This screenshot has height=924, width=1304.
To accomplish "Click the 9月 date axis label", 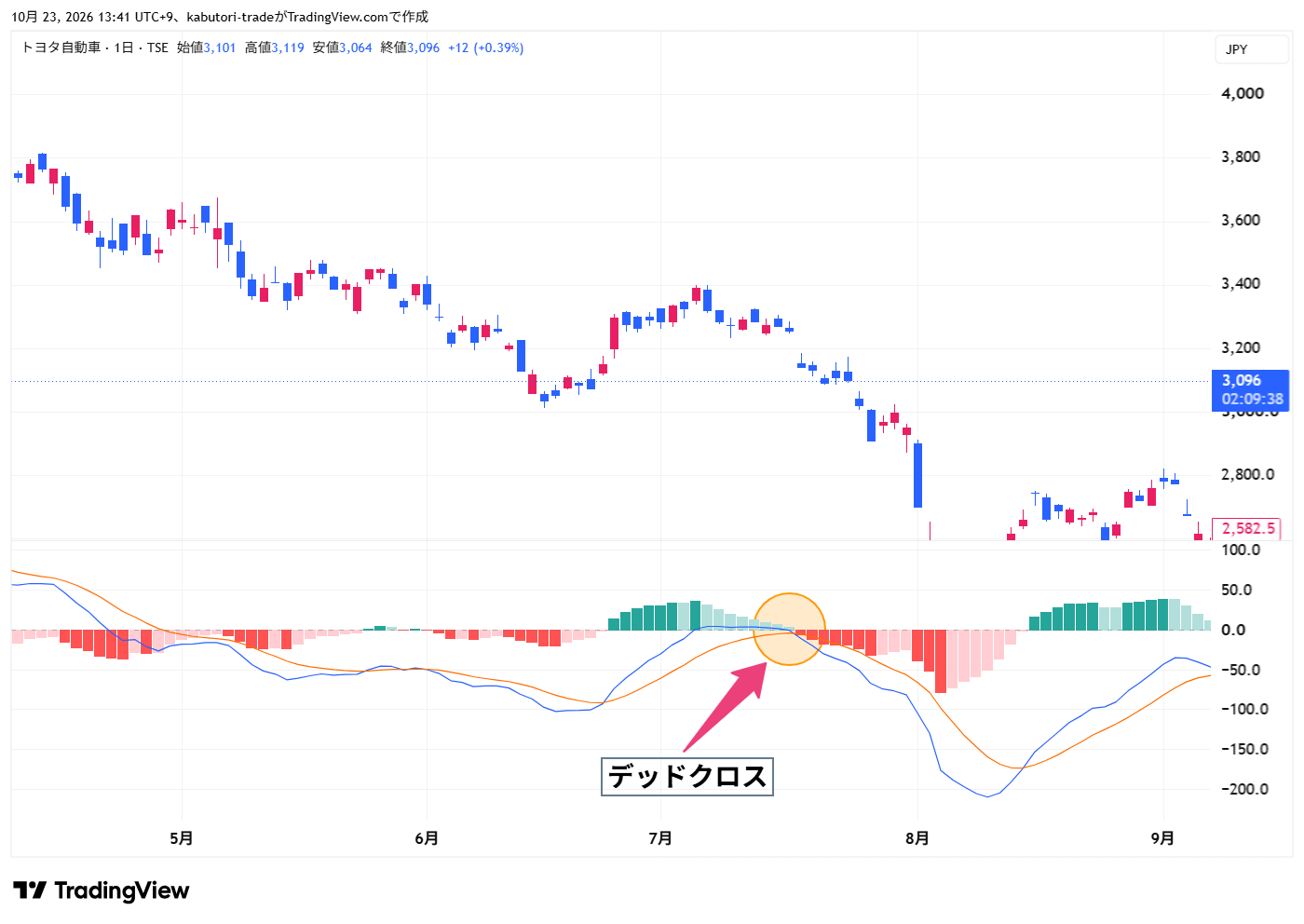I will point(1162,838).
